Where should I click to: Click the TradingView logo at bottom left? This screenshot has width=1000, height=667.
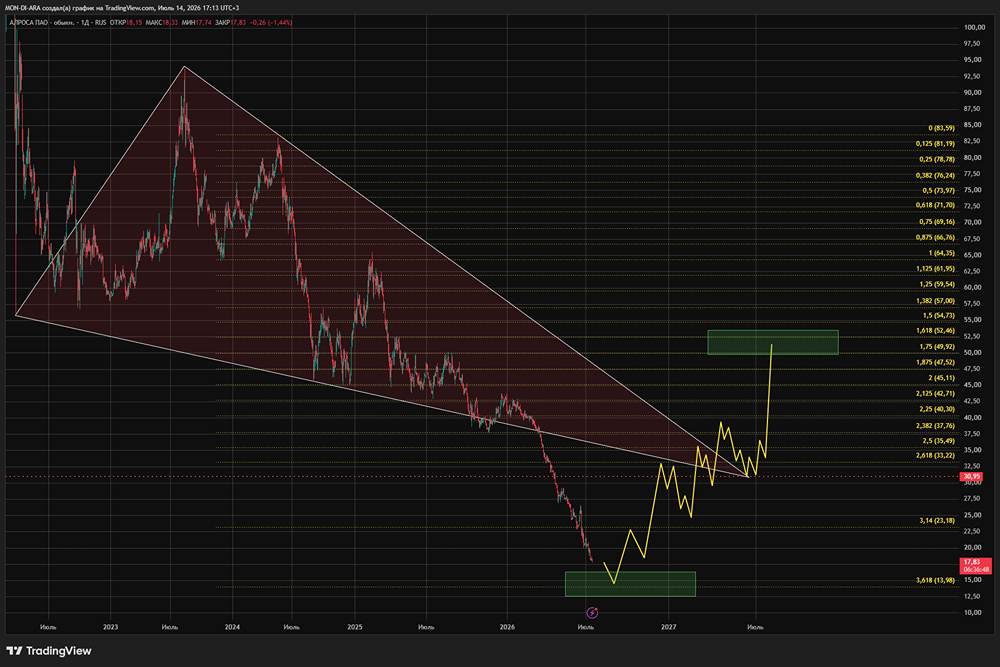(x=49, y=650)
